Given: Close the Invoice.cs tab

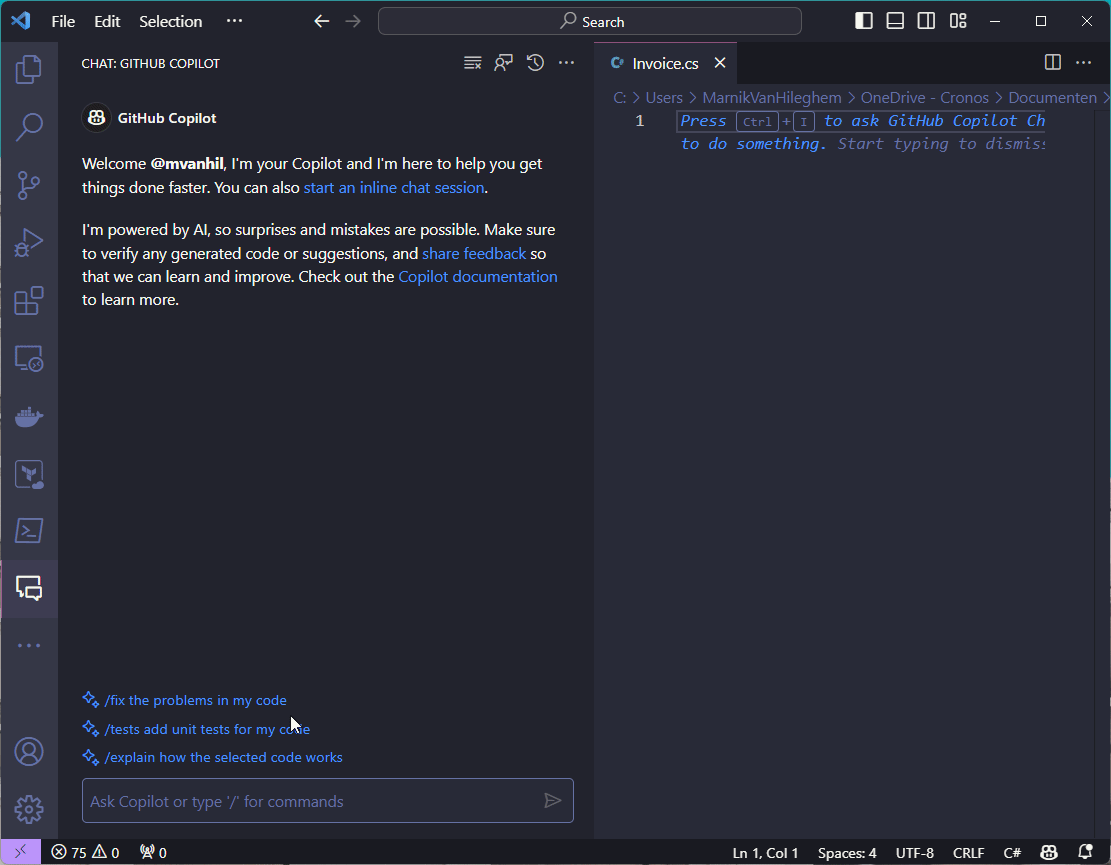Looking at the screenshot, I should point(720,63).
